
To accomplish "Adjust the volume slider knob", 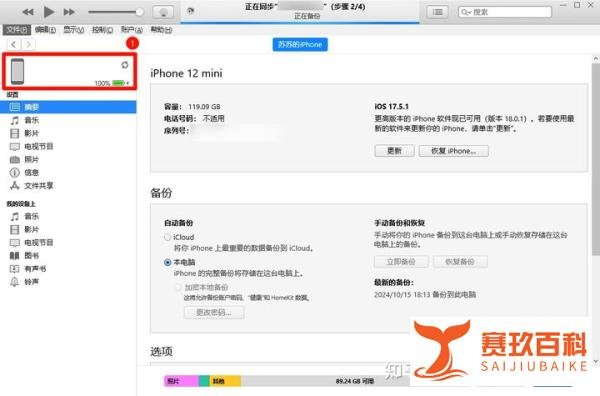I will pyautogui.click(x=139, y=12).
